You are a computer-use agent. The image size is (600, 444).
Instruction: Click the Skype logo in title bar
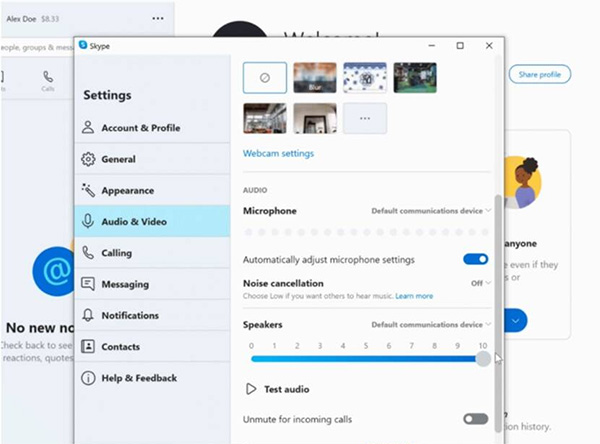83,45
